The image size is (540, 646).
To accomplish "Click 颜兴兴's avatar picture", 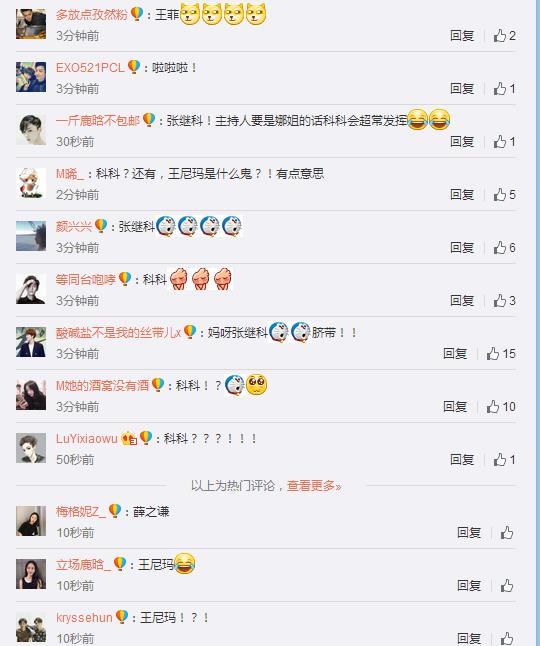I will 31,236.
